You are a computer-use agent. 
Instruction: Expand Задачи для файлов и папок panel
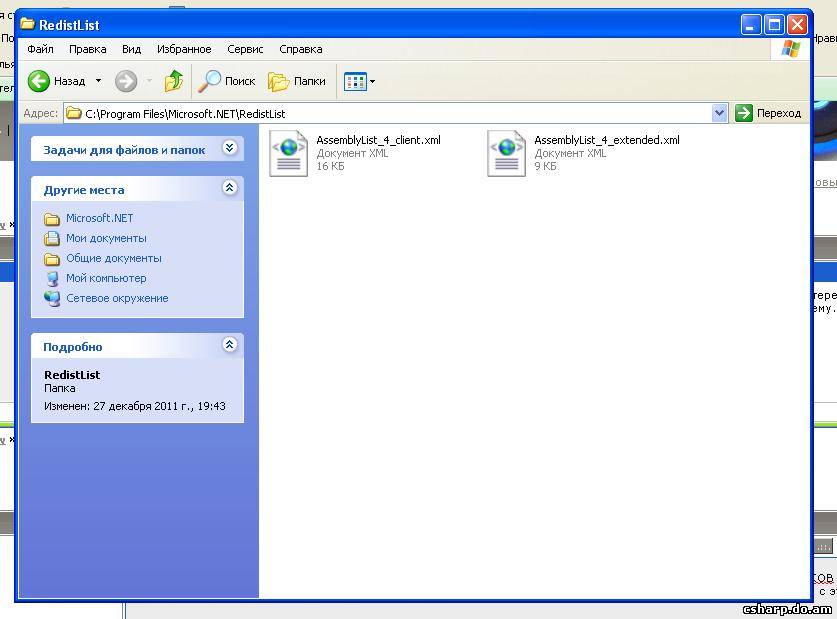(x=230, y=148)
